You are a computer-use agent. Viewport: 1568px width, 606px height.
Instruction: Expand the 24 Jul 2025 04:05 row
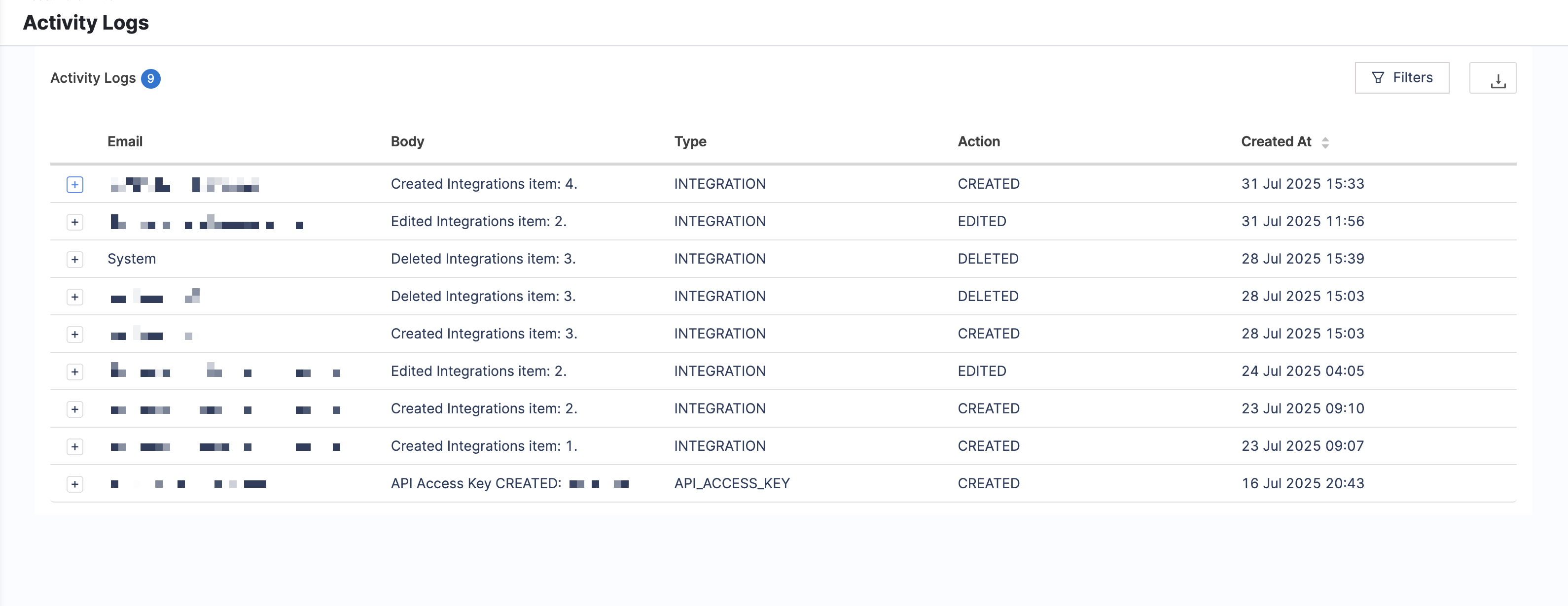pyautogui.click(x=75, y=372)
